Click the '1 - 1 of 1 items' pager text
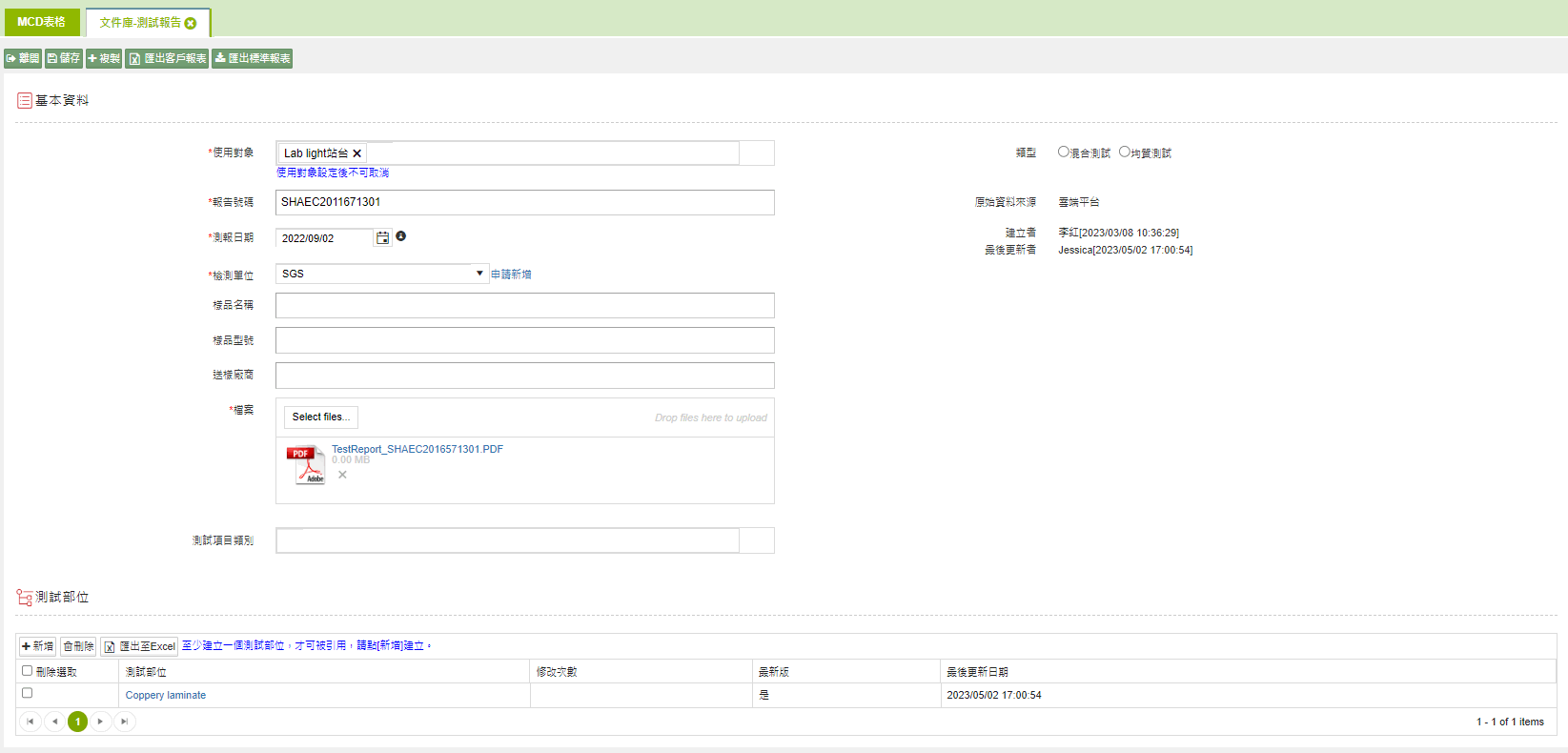The image size is (1568, 753). click(x=1510, y=722)
